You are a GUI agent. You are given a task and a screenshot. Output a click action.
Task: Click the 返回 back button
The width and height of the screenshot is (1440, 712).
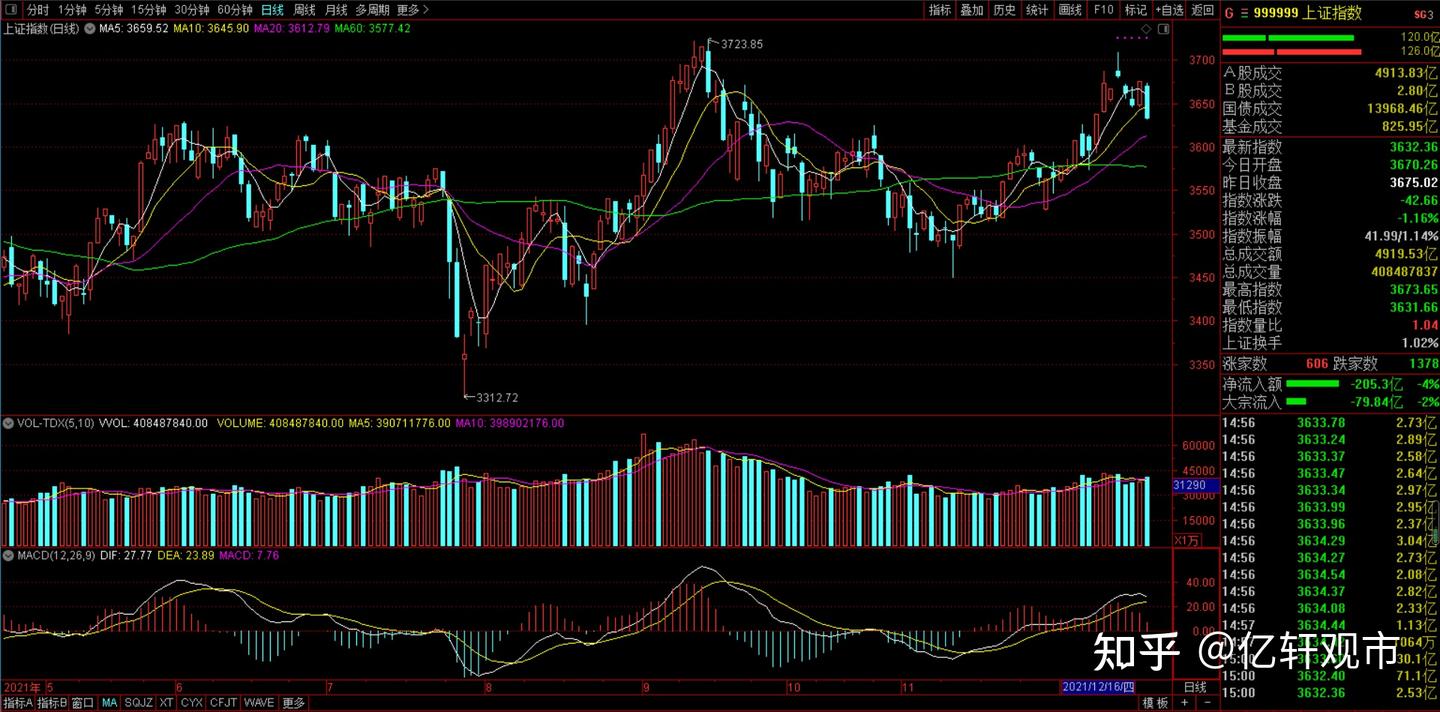coord(1202,10)
